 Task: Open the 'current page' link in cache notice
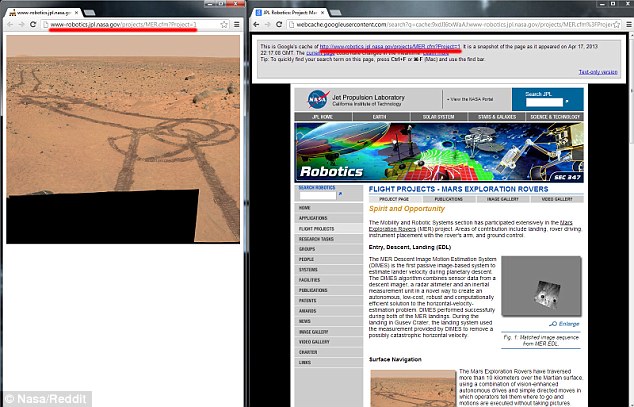pos(320,53)
